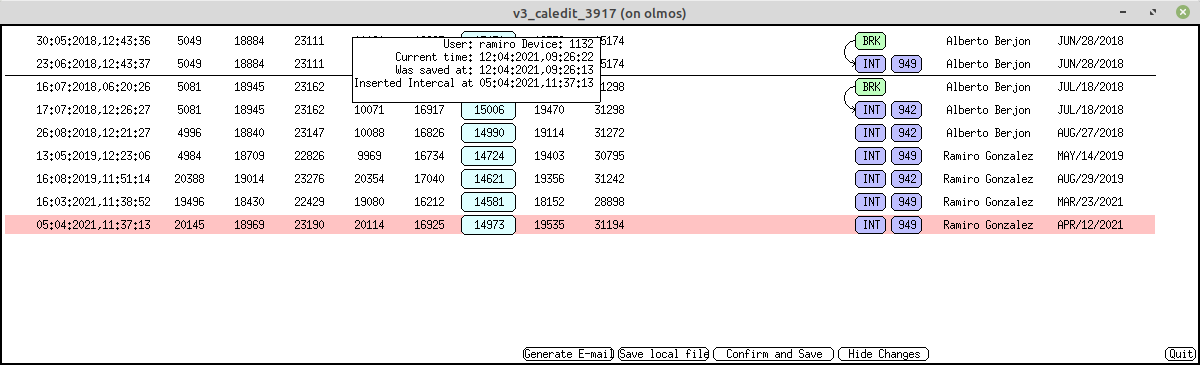Click Ramiro Gonzalez in MAY/14/2019 row
The height and width of the screenshot is (365, 1200).
[988, 156]
